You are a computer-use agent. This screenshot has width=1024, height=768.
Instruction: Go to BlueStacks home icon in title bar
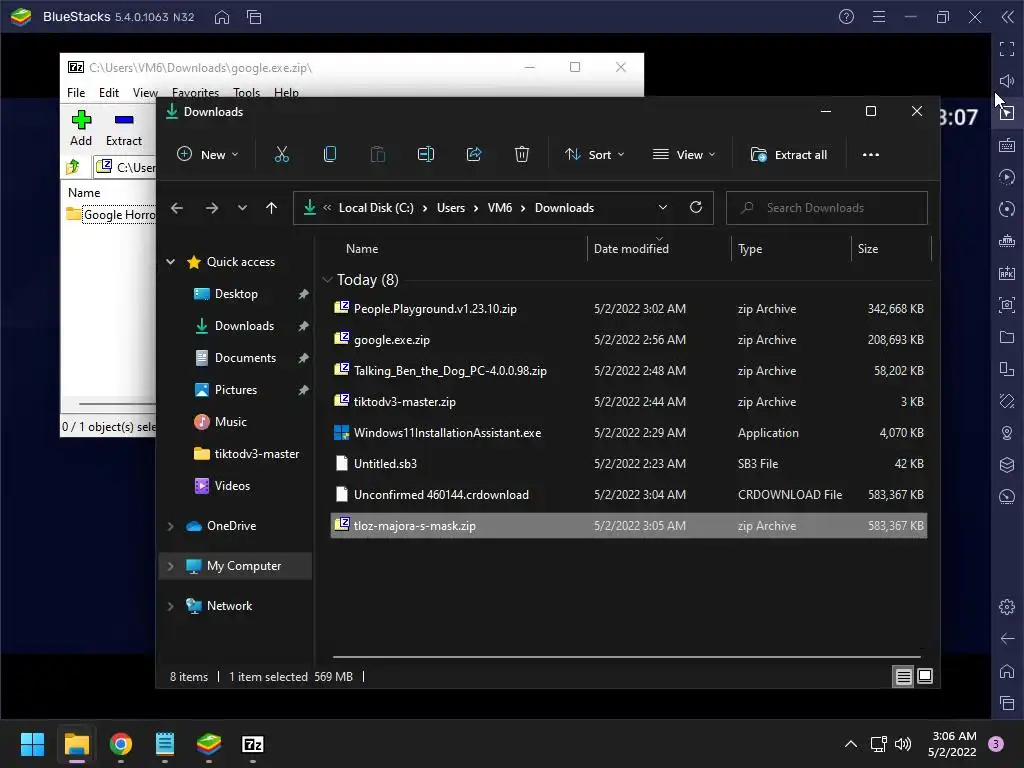[222, 18]
